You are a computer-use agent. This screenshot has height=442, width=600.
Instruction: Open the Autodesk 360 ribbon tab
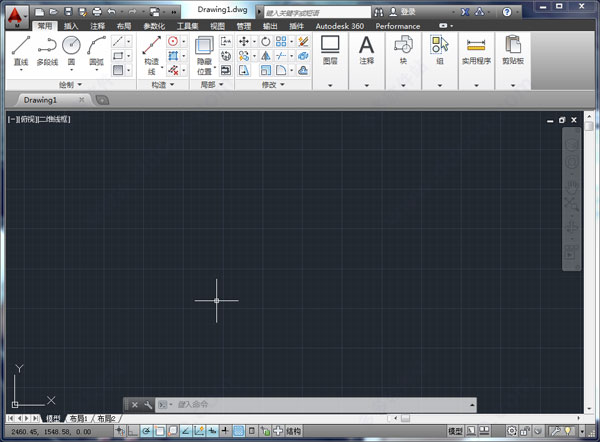[339, 26]
